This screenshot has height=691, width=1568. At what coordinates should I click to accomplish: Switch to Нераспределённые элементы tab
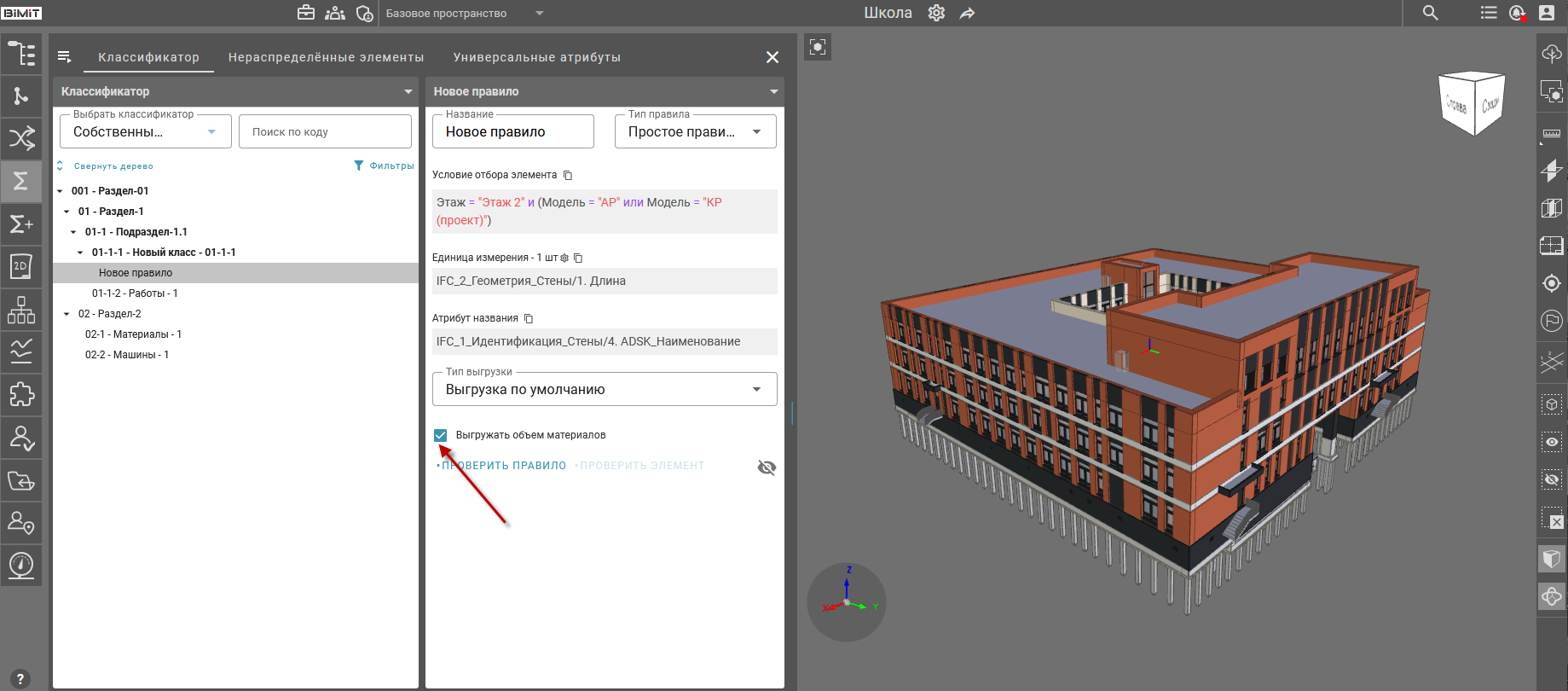[x=326, y=57]
